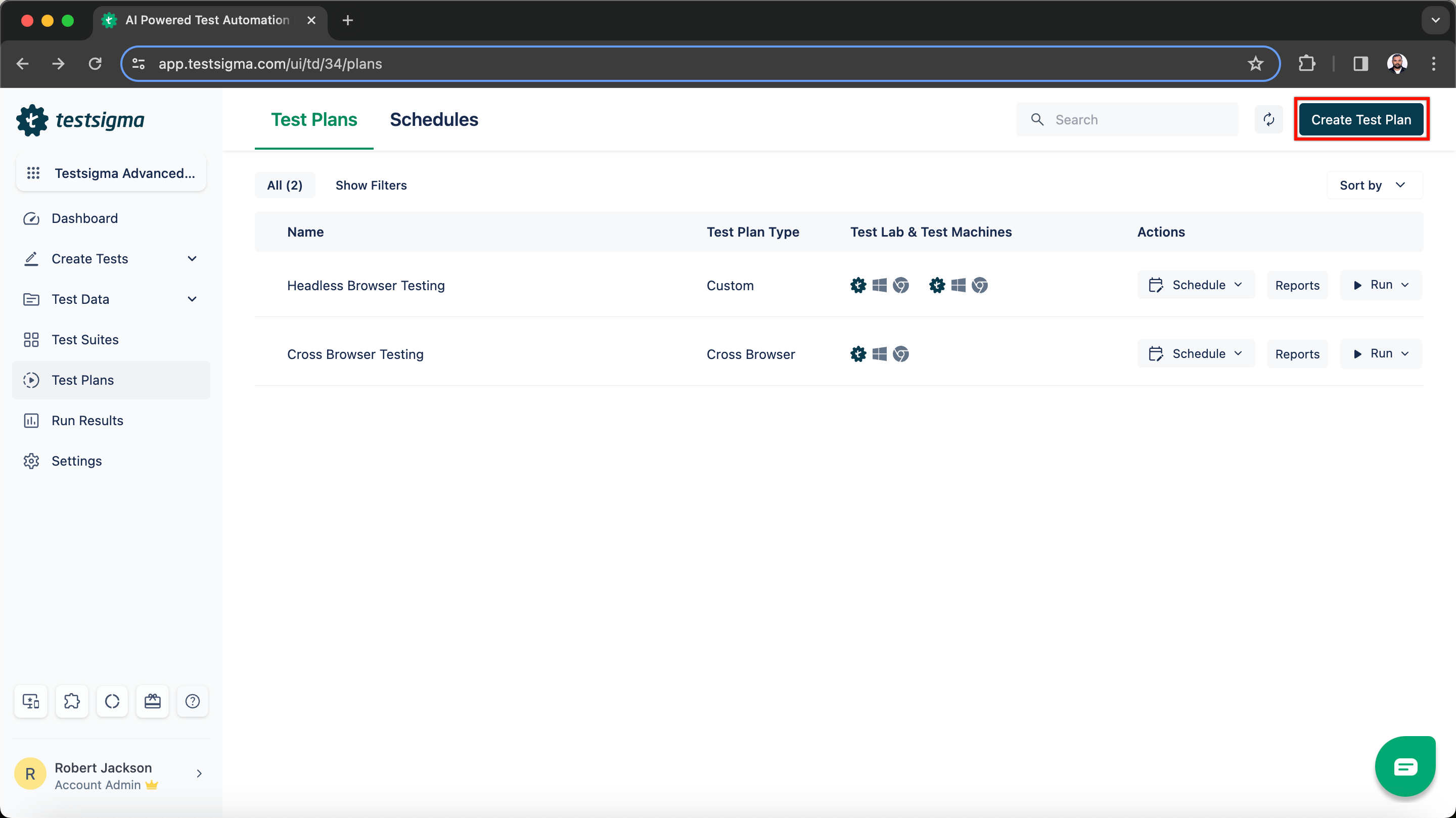Open the addons puzzle icon in the sidebar footer
This screenshot has height=818, width=1456.
[72, 701]
